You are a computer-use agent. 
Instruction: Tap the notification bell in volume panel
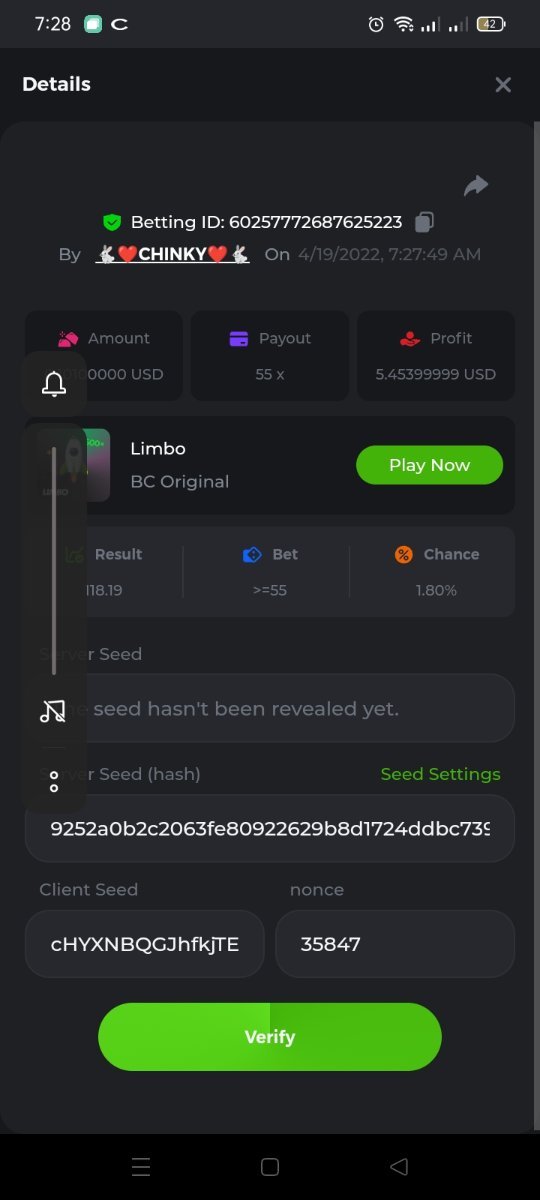point(54,383)
